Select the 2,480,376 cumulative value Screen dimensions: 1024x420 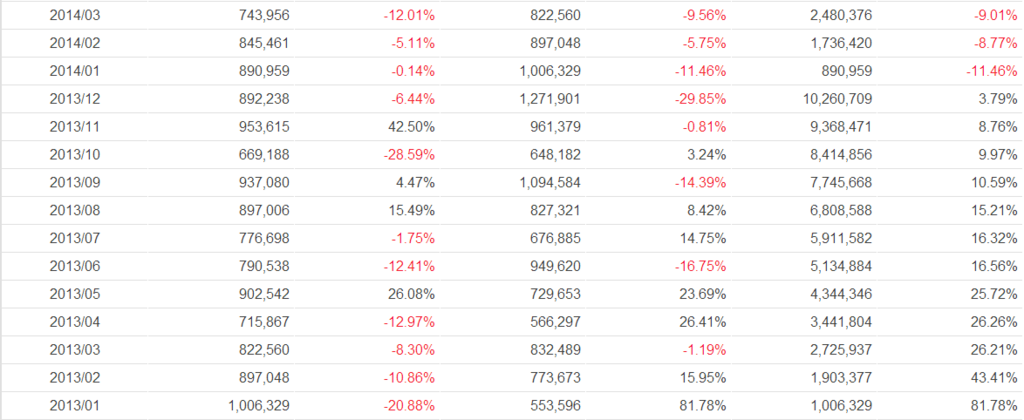(841, 15)
